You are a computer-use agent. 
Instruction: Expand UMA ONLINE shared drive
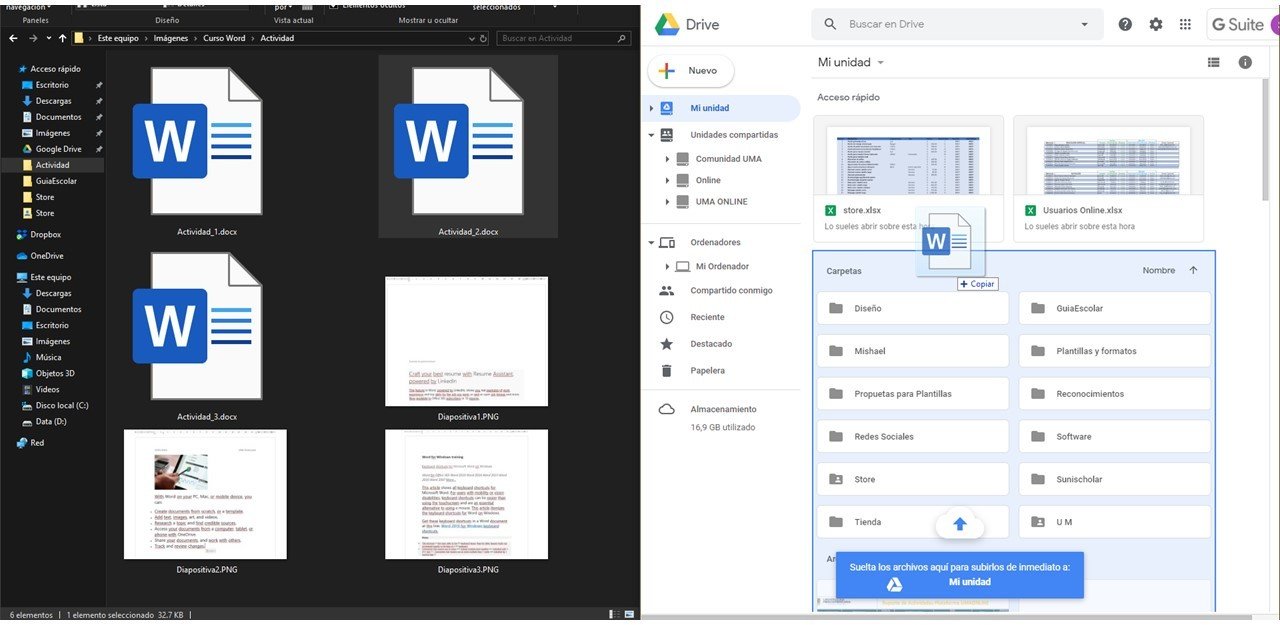667,201
